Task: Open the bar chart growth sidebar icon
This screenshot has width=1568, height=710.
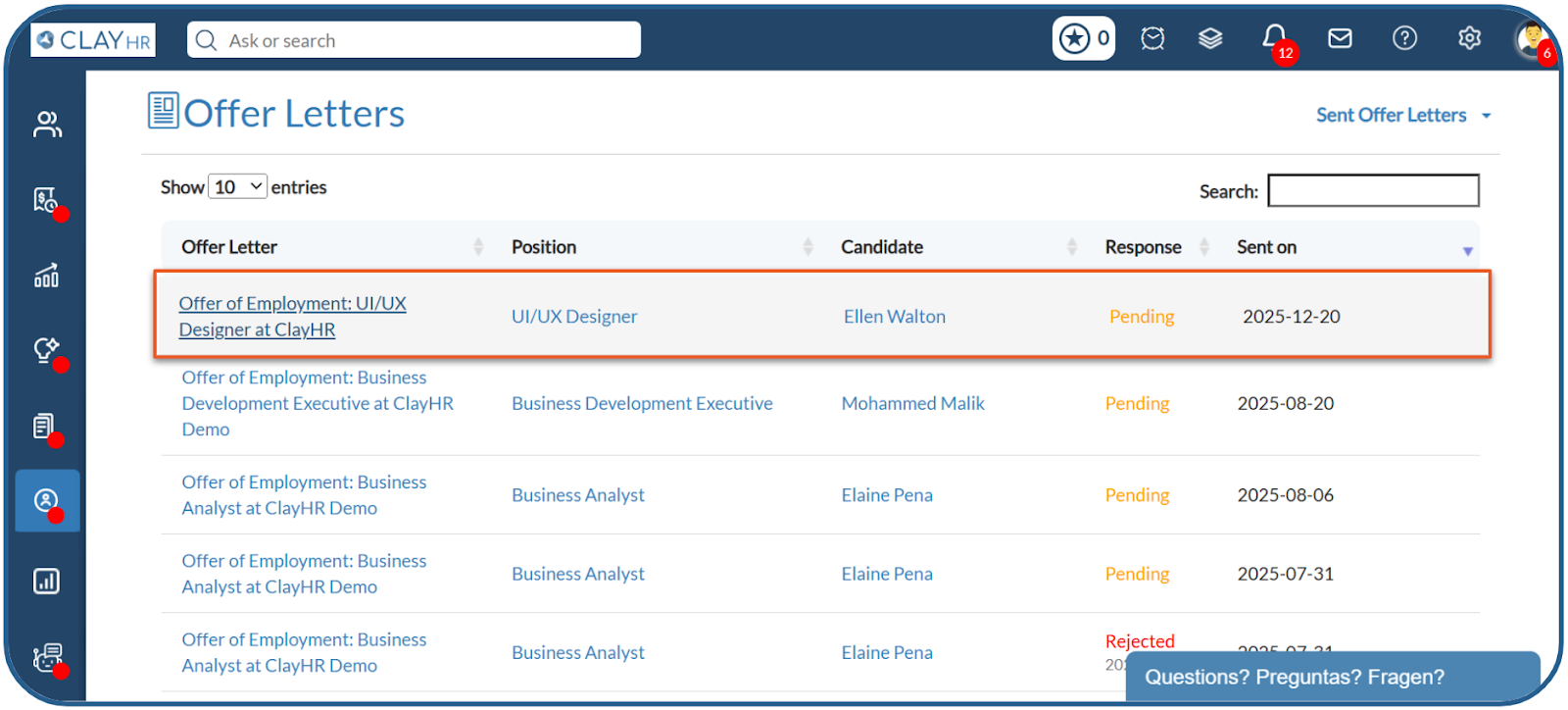Action: click(x=47, y=276)
